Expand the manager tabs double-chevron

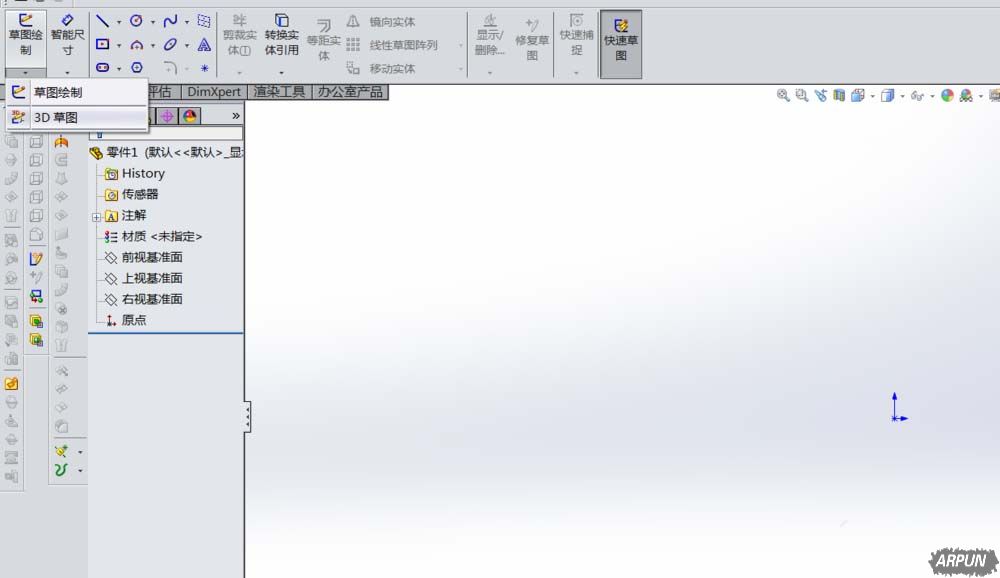[x=236, y=116]
